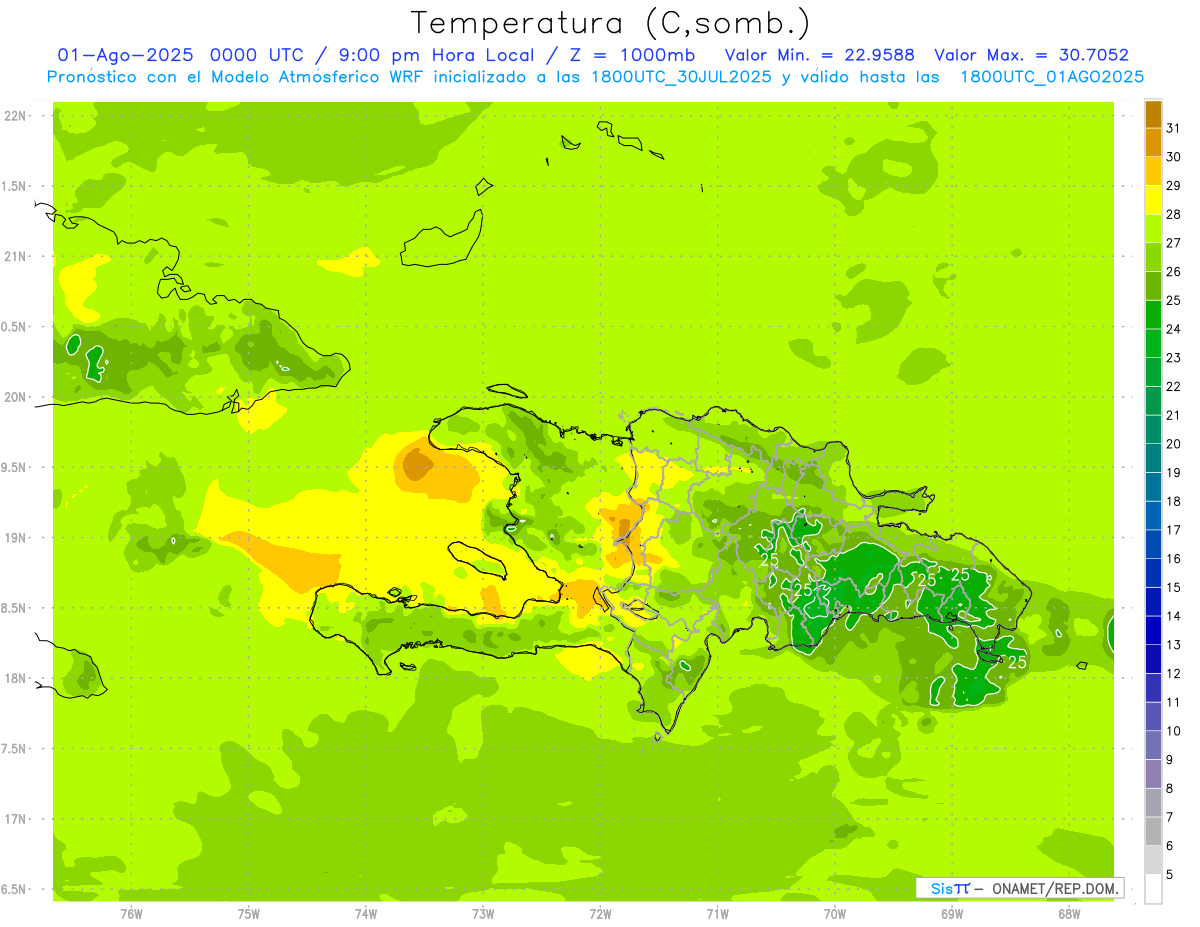The width and height of the screenshot is (1200, 927).
Task: Click the legend value "14"
Action: [1173, 616]
